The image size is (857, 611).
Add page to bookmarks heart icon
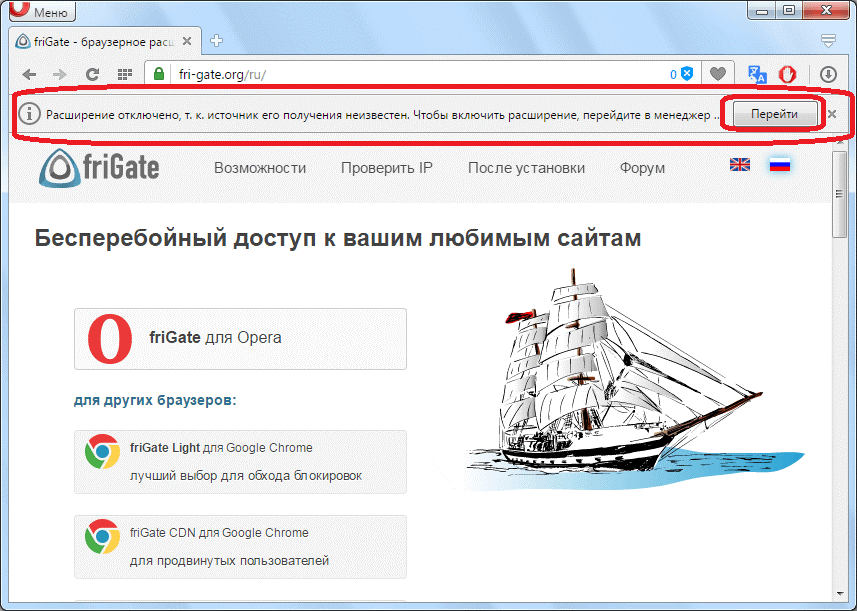pos(718,74)
